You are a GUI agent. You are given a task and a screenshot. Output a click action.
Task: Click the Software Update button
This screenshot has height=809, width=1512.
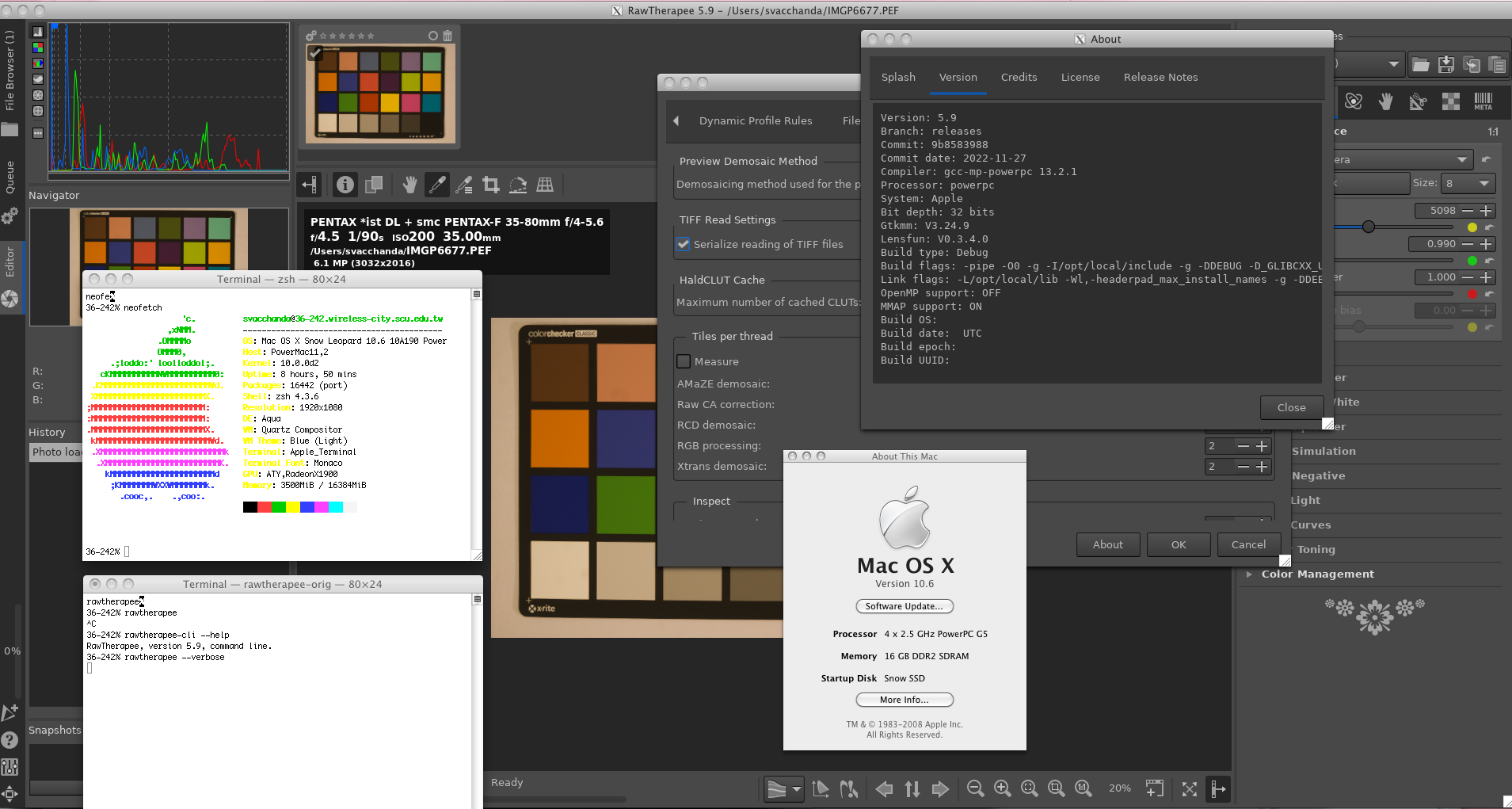click(904, 607)
